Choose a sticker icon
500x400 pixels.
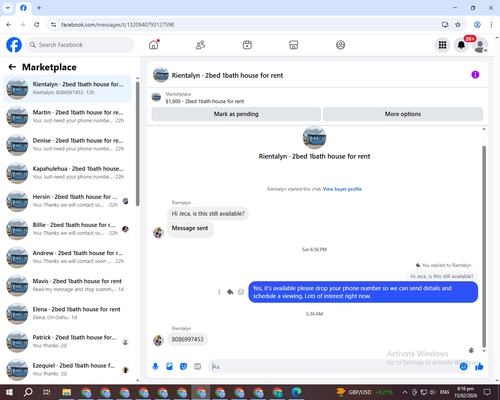pos(183,367)
